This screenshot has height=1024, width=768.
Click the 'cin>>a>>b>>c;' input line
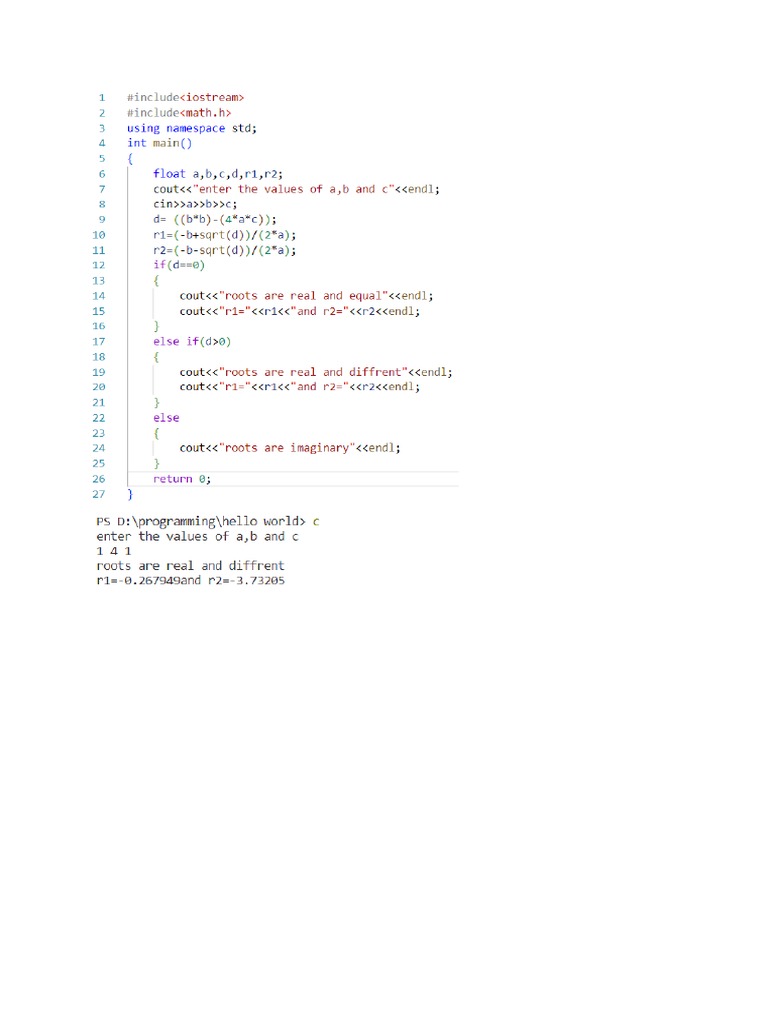[195, 204]
